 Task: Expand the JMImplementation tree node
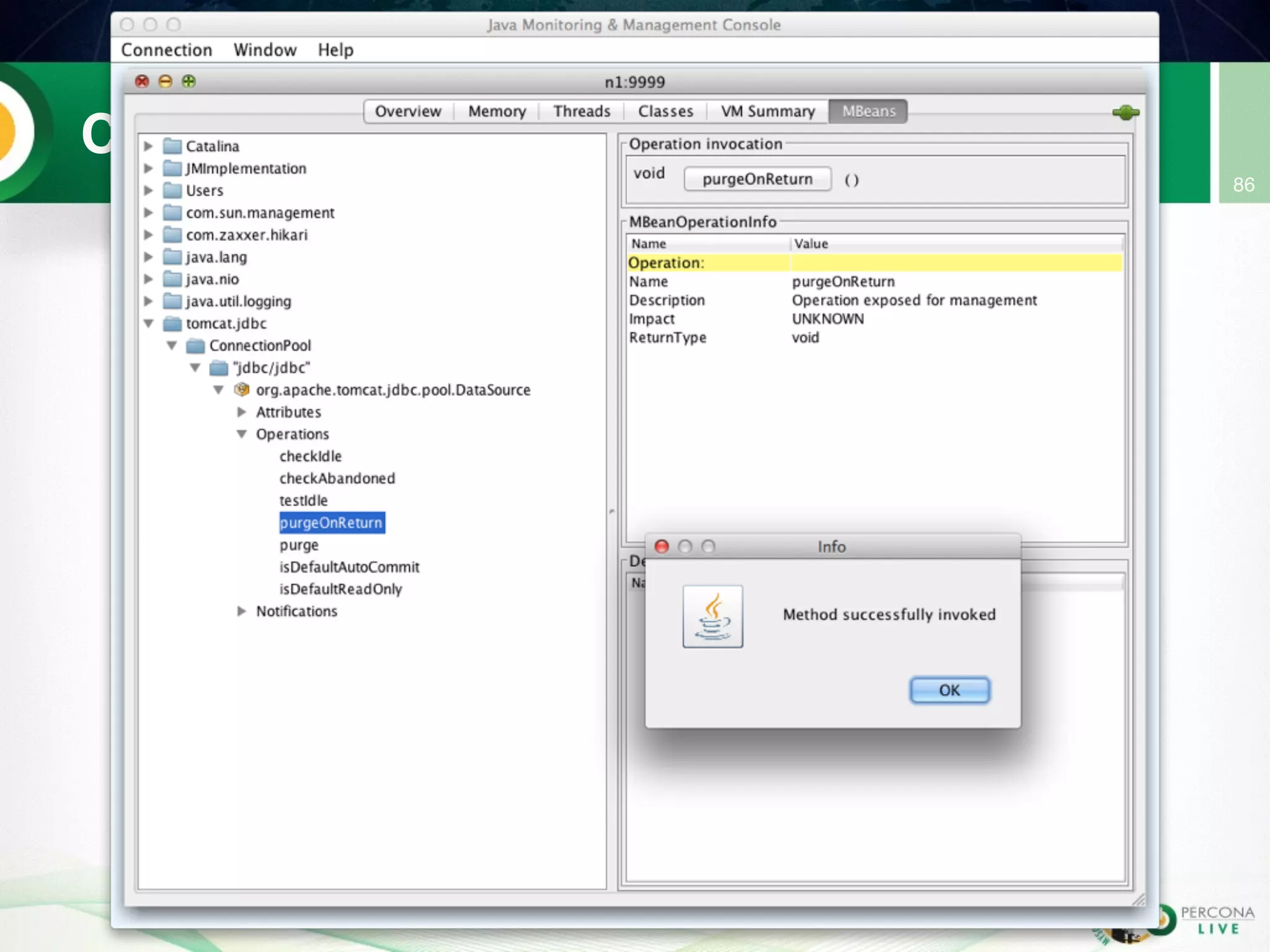tap(148, 168)
